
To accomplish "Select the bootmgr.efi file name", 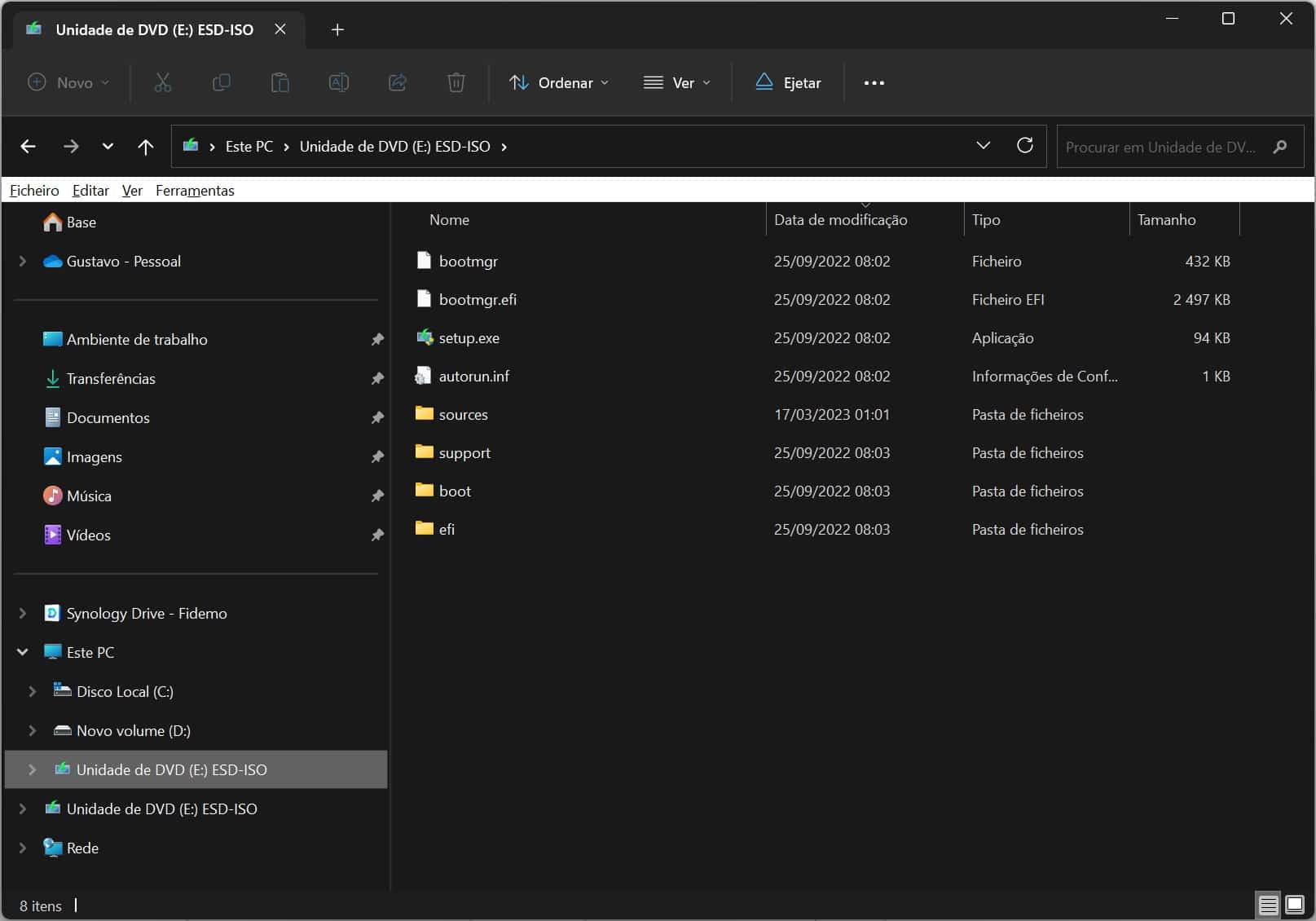I will pyautogui.click(x=478, y=299).
